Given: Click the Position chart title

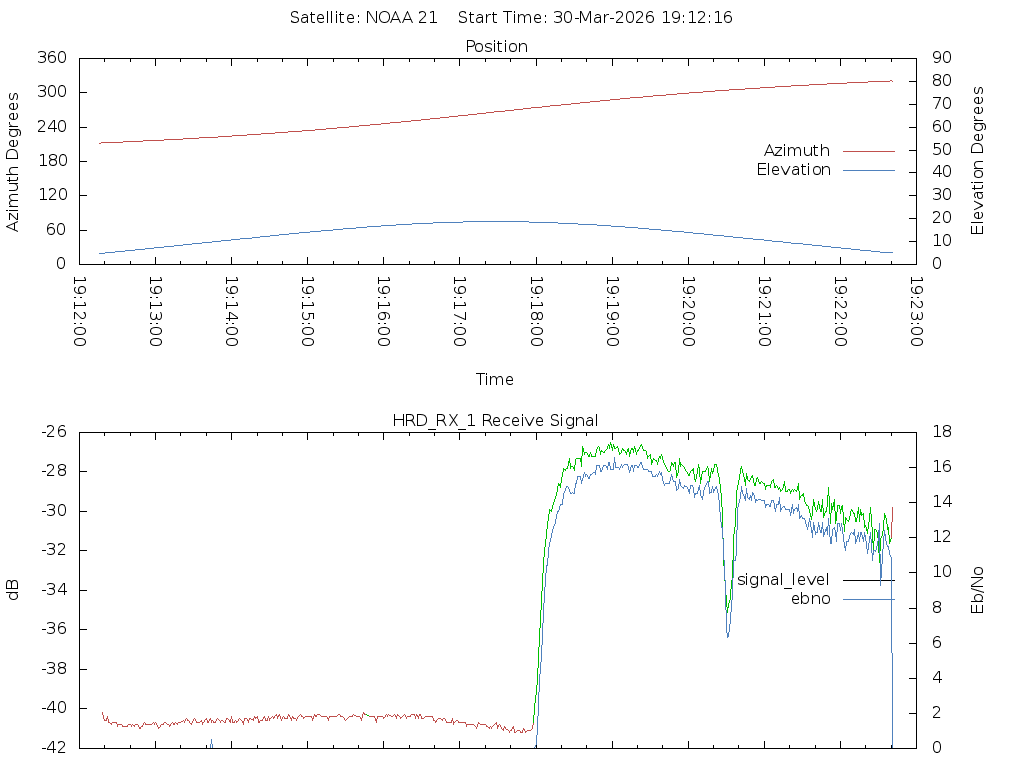Looking at the screenshot, I should [496, 47].
